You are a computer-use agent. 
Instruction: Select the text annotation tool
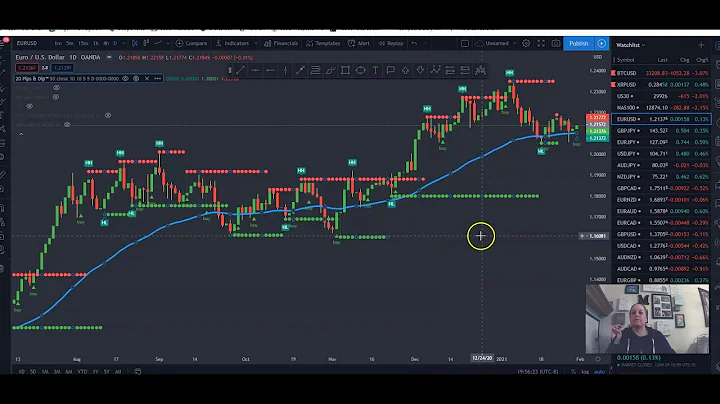tap(375, 70)
